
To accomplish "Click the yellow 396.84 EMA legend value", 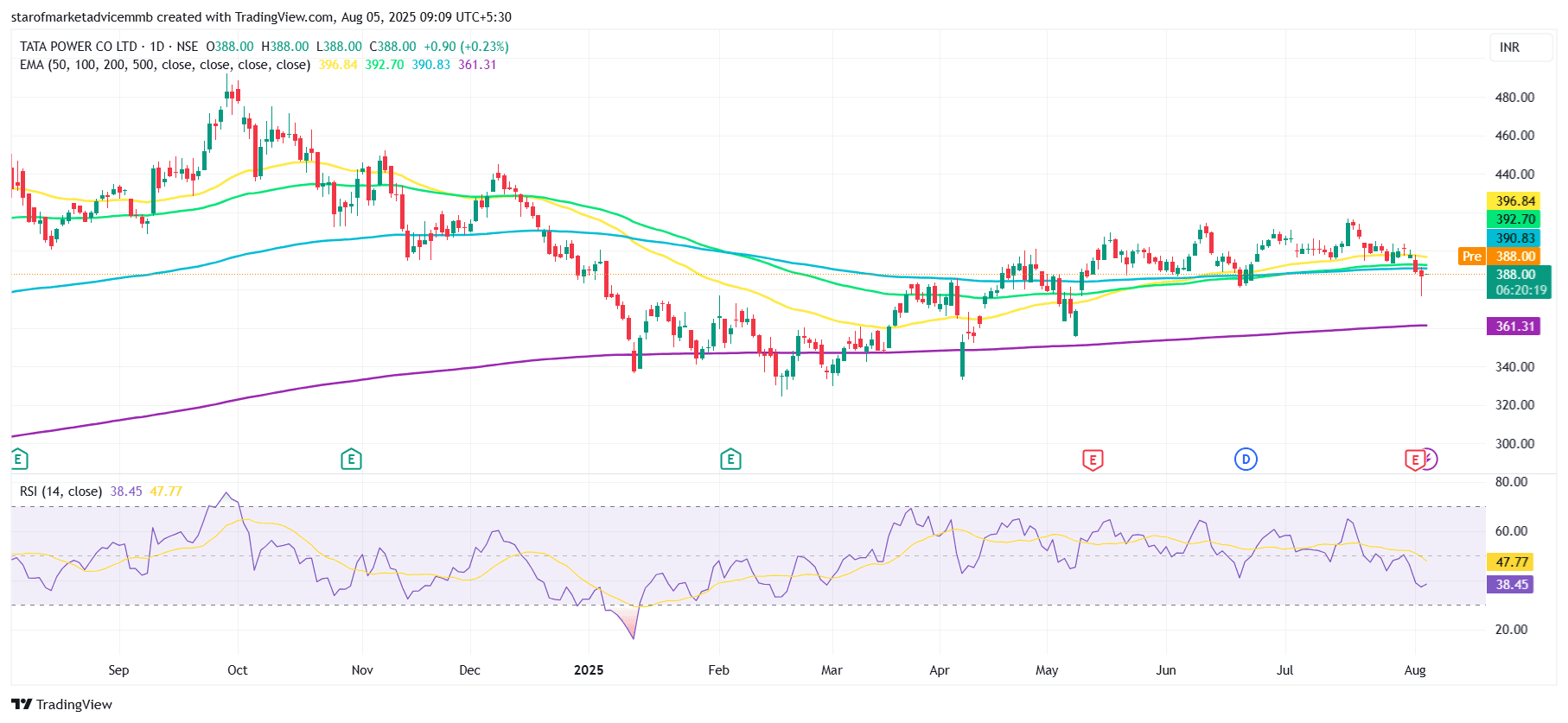I will [x=338, y=65].
